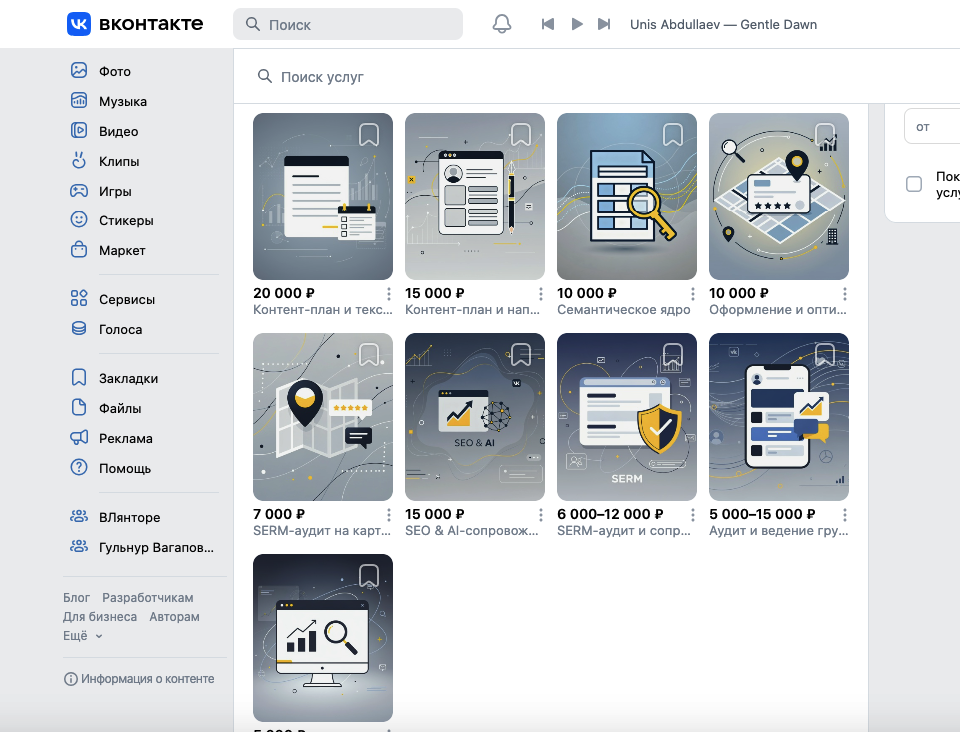Open the Музыка section icon
Viewport: 960px width, 732px height.
tap(79, 100)
